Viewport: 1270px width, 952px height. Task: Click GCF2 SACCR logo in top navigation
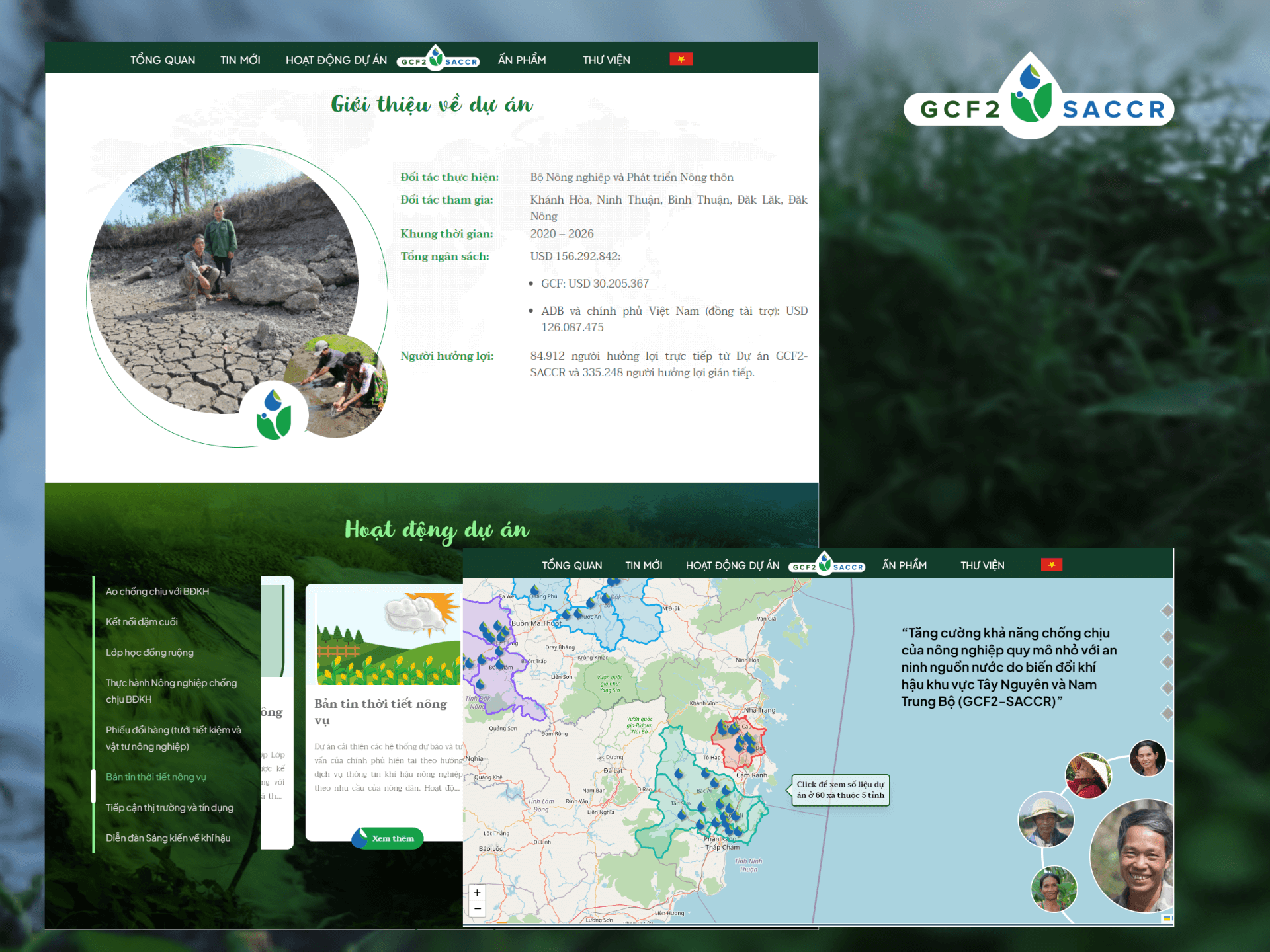coord(437,59)
